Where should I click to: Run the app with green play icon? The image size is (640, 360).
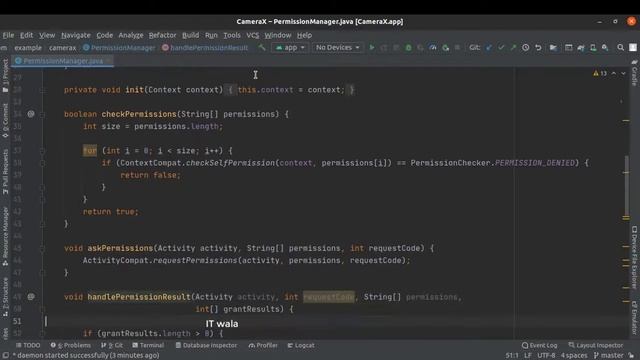point(372,48)
